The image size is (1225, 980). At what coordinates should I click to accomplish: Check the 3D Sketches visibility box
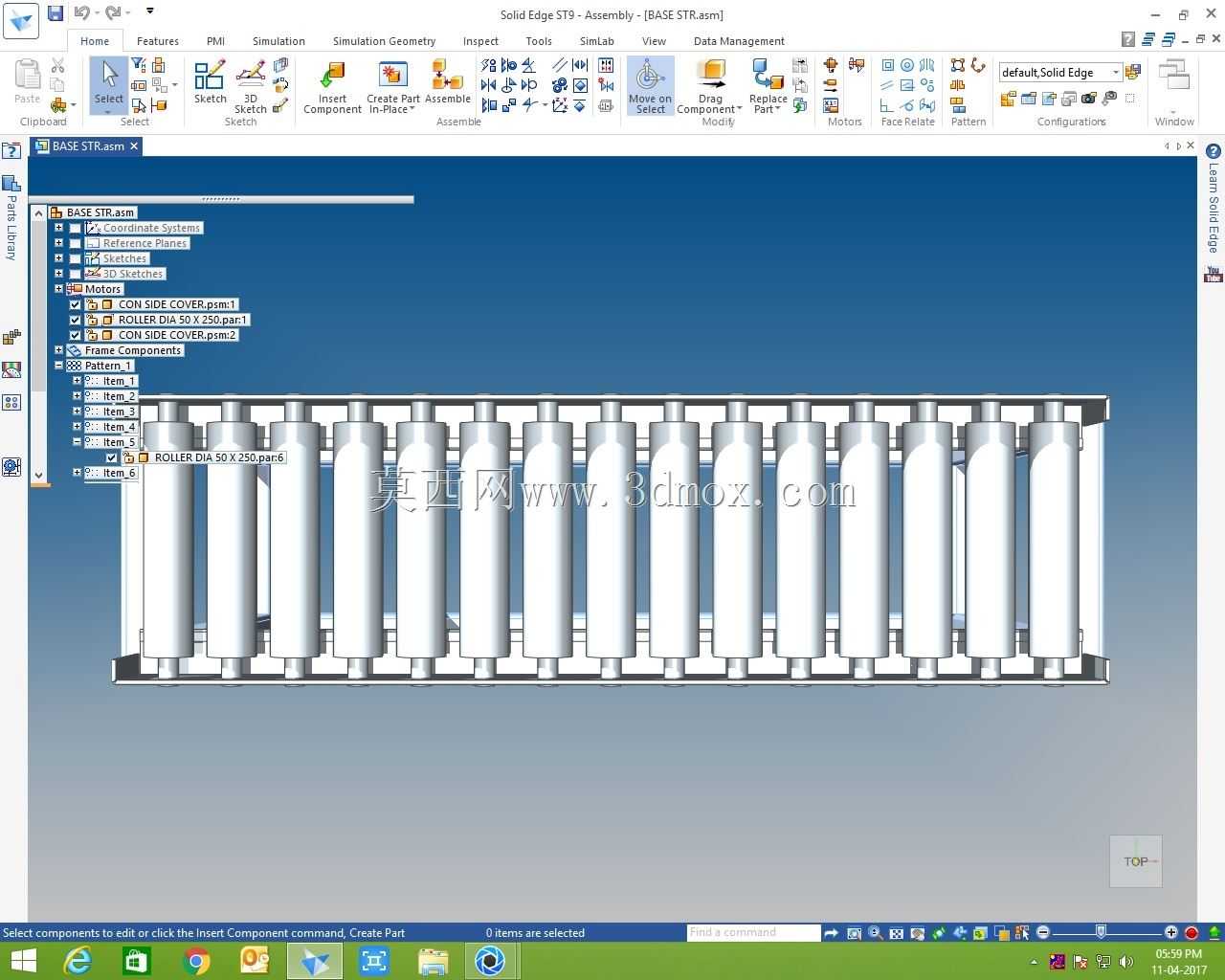coord(76,274)
